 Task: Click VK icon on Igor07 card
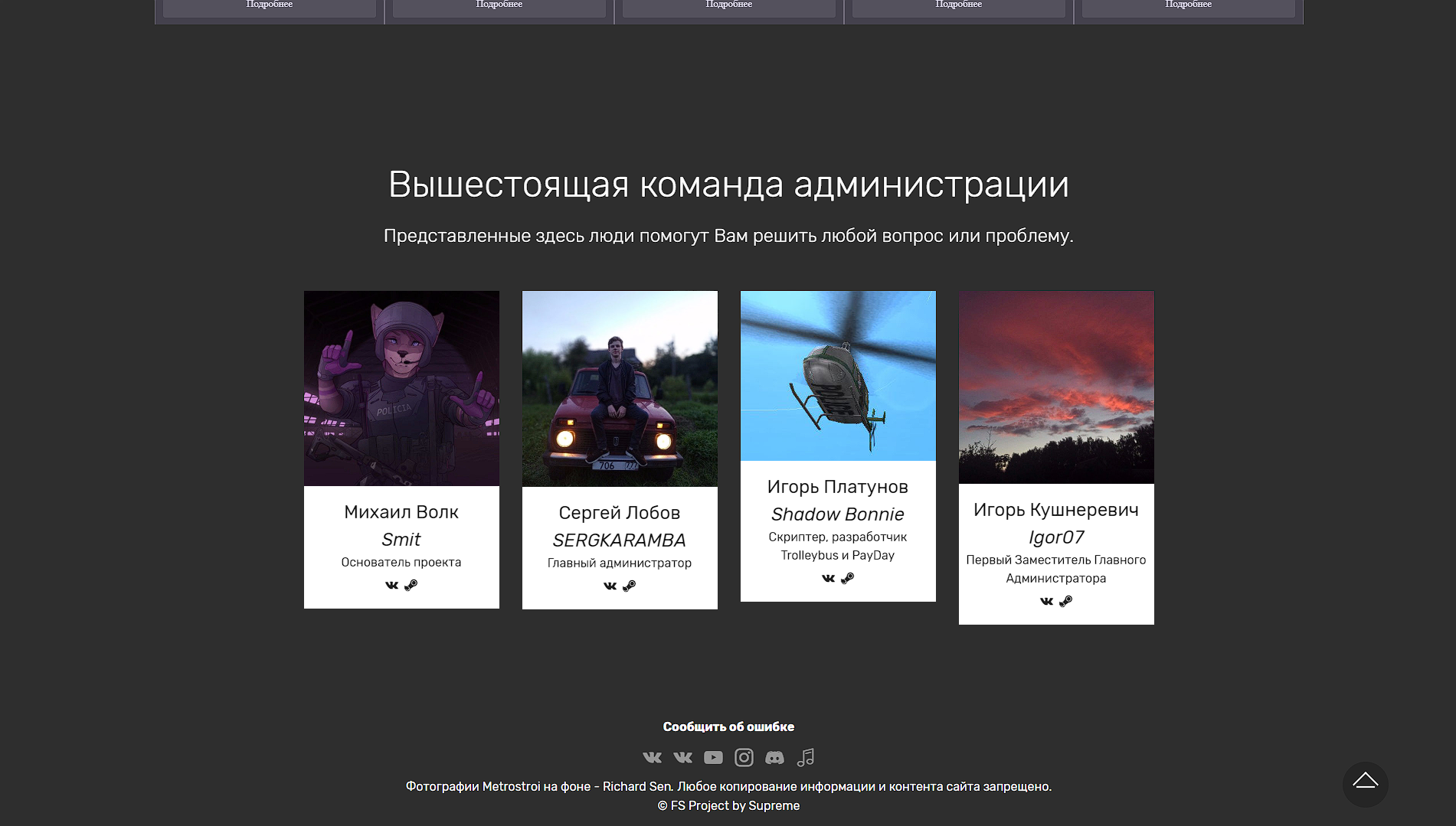click(x=1046, y=602)
